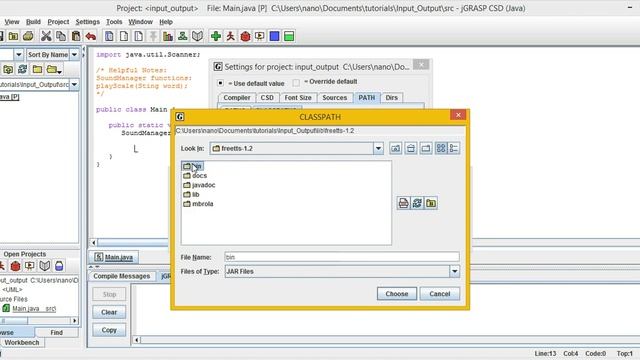This screenshot has width=640, height=360.
Task: Click the jar icon under Open Projects
Action: coord(59,266)
